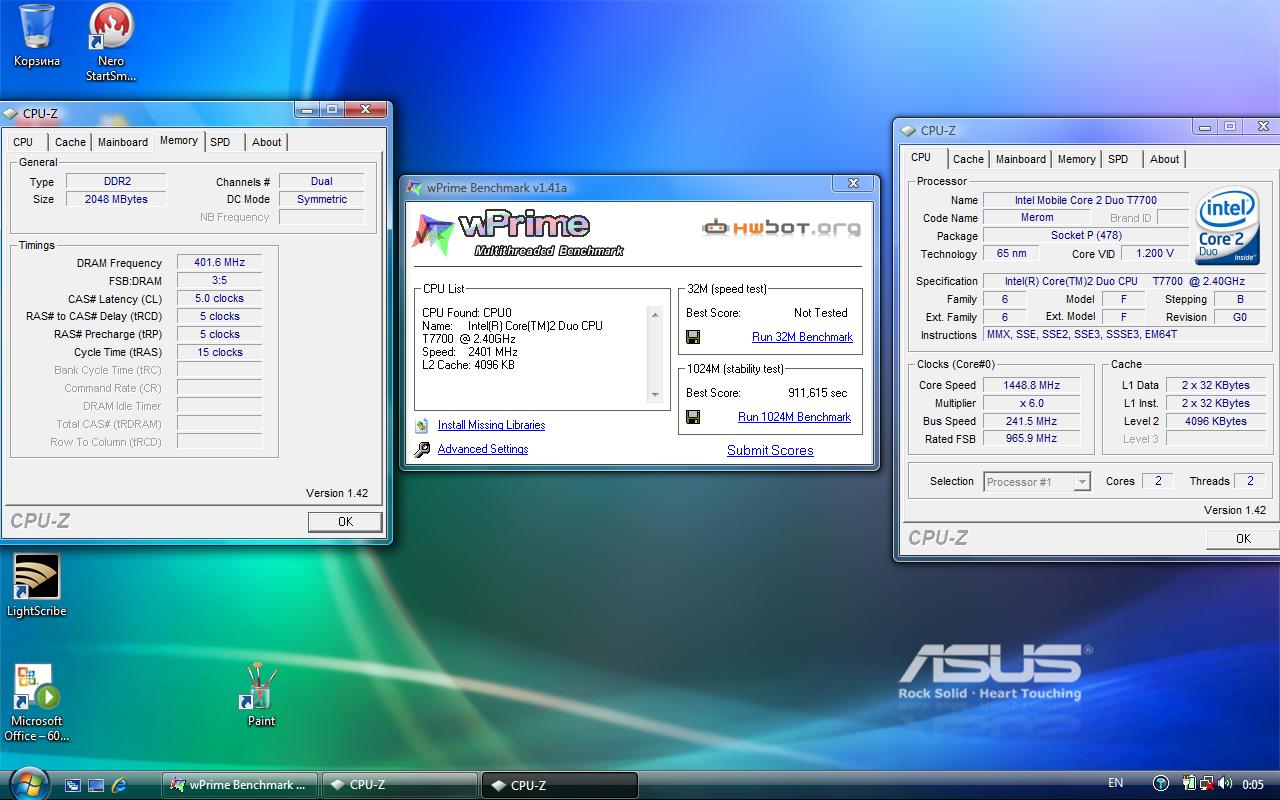
Task: Click the Cycle Time value 15 clocks
Action: (x=219, y=352)
